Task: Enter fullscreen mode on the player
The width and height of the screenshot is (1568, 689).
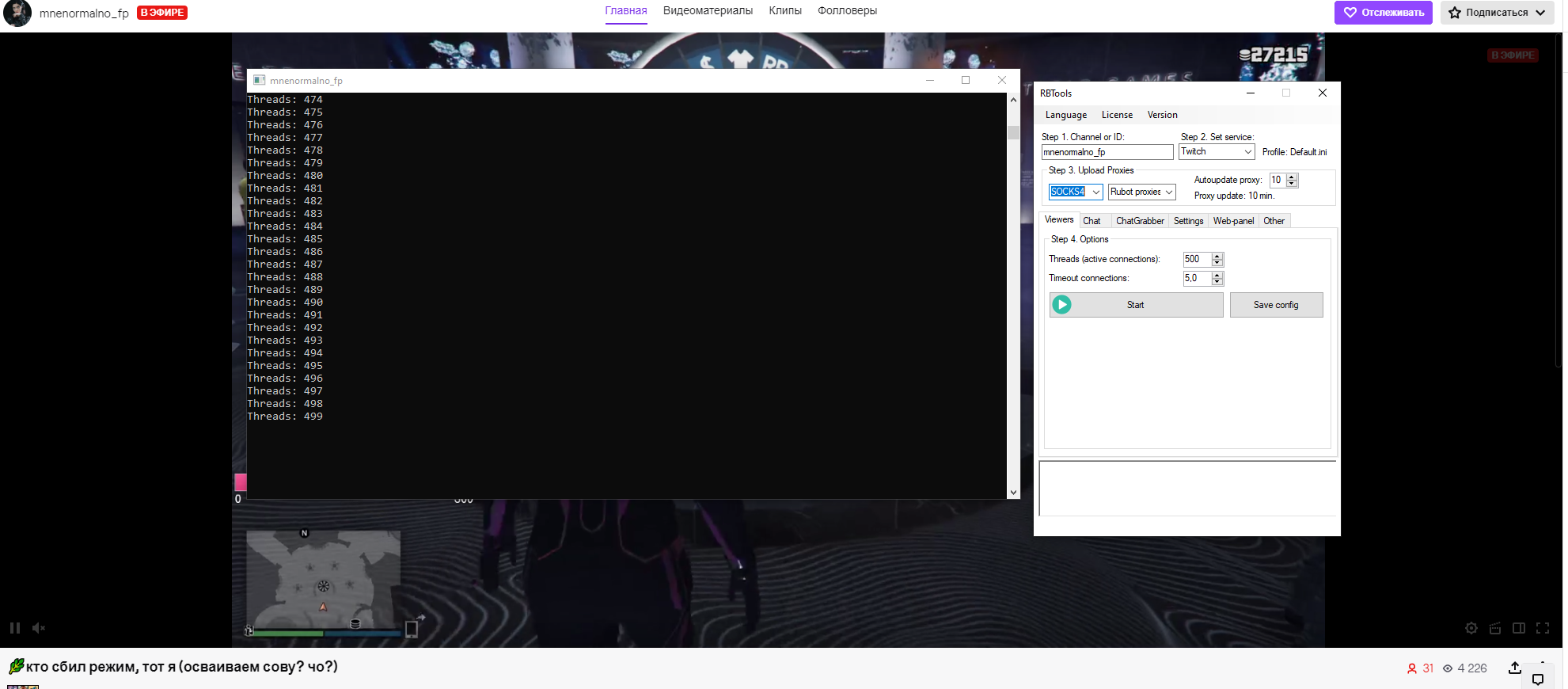Action: [1543, 628]
